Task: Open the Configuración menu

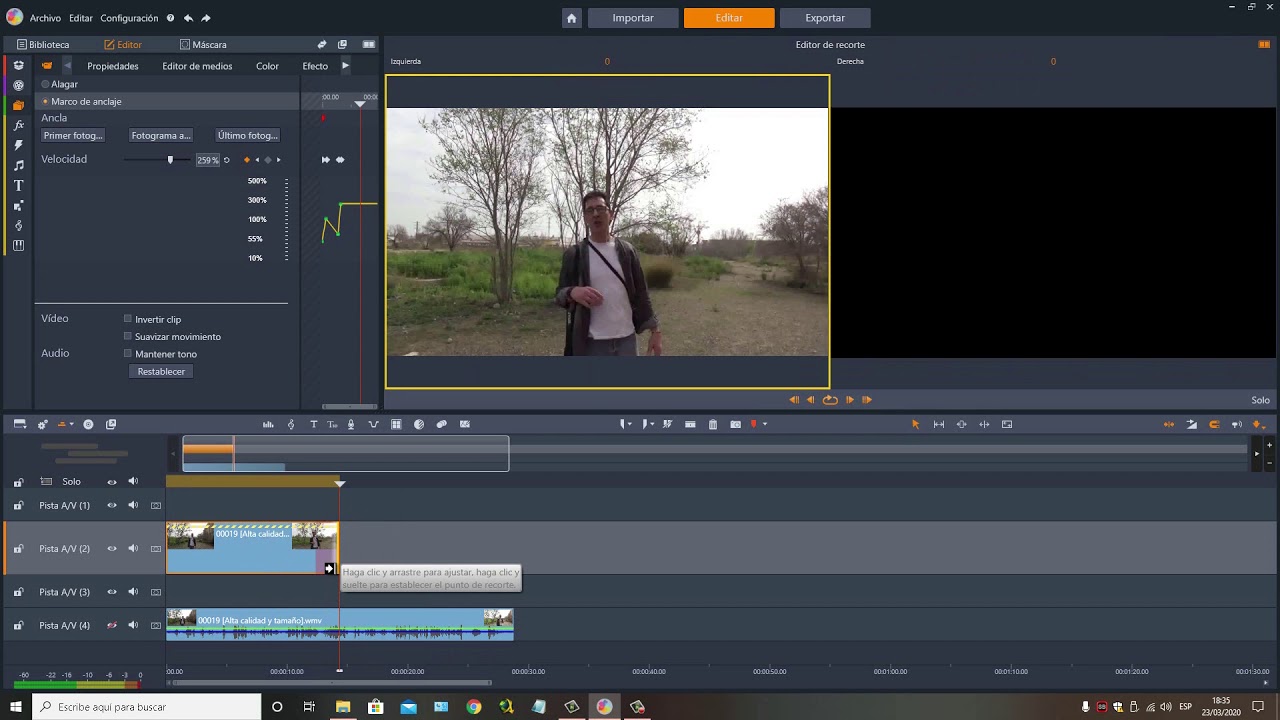Action: [x=129, y=18]
